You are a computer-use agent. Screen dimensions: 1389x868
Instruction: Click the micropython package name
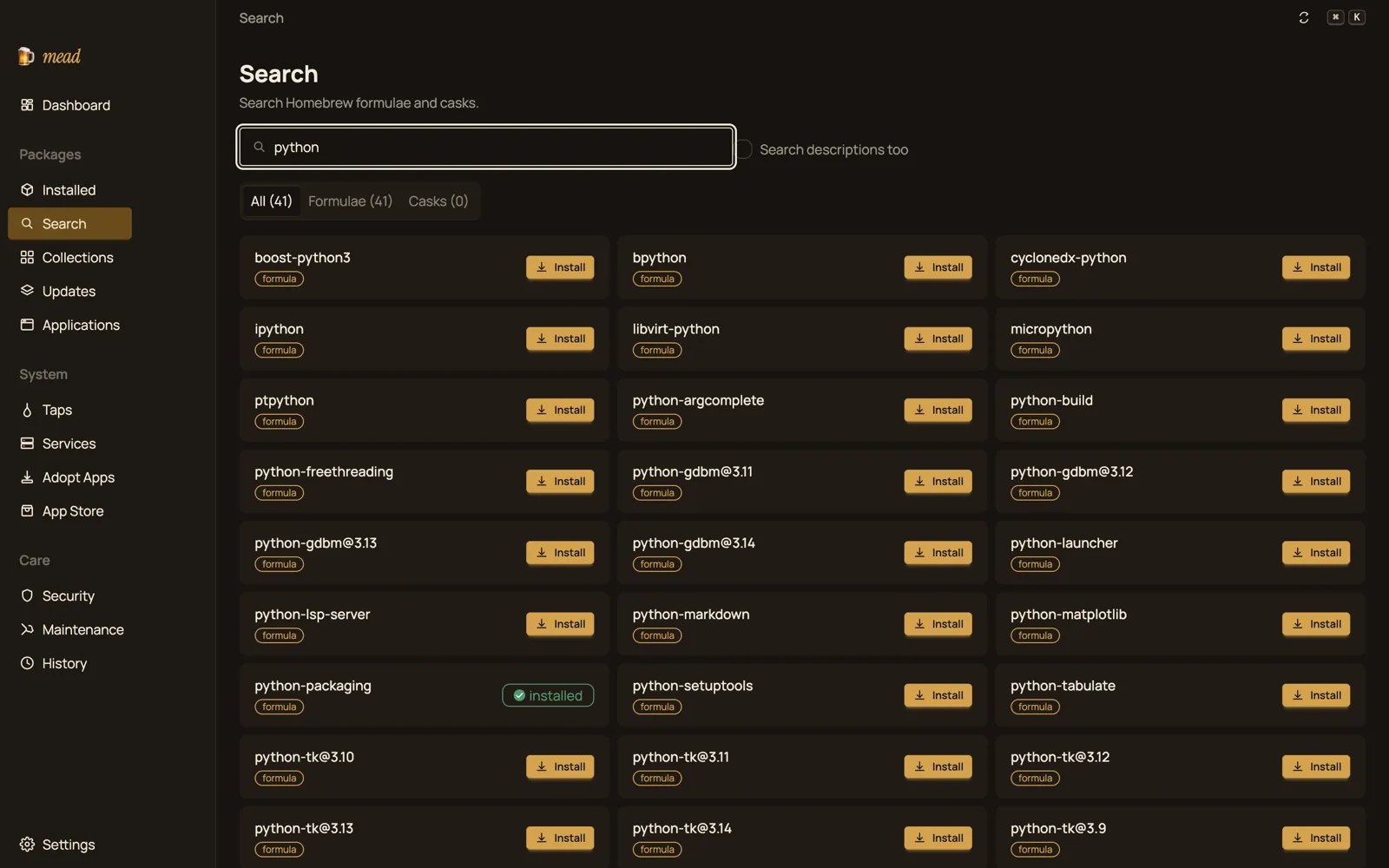coord(1050,329)
